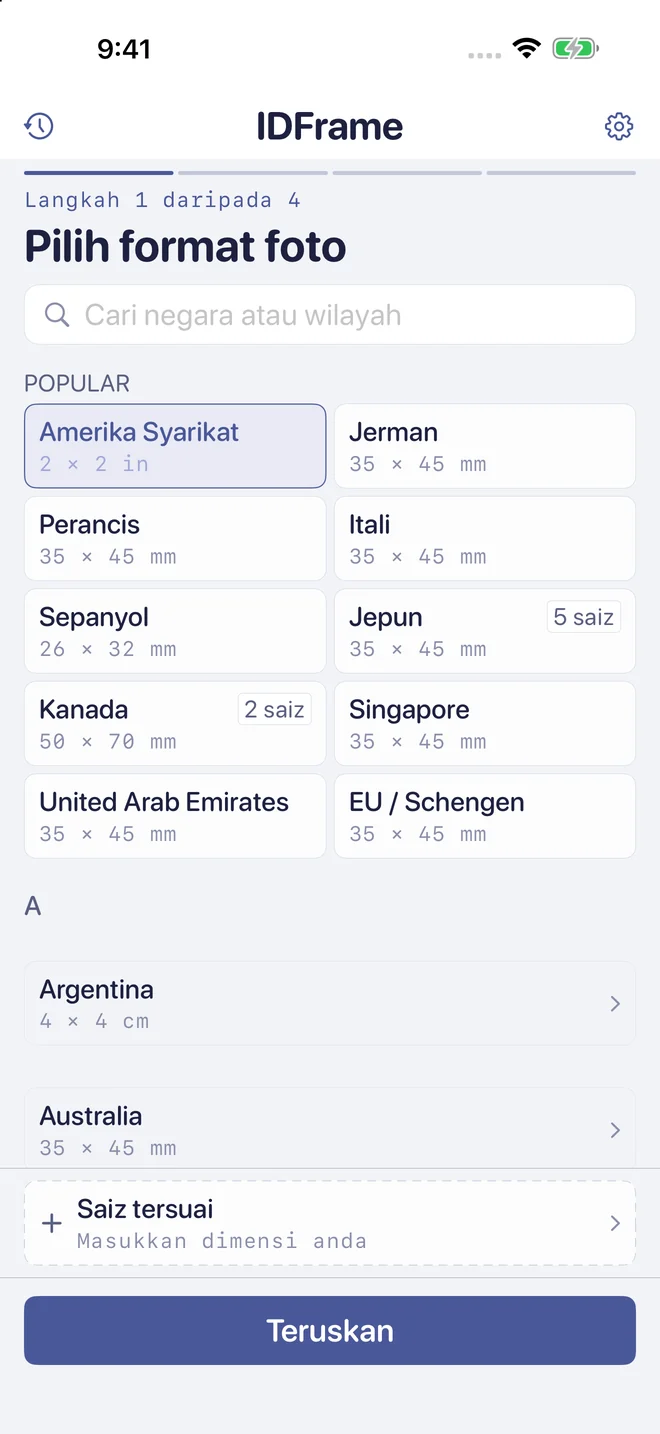Select Jerman 35 × 45 mm format
The image size is (660, 1434).
coord(485,446)
